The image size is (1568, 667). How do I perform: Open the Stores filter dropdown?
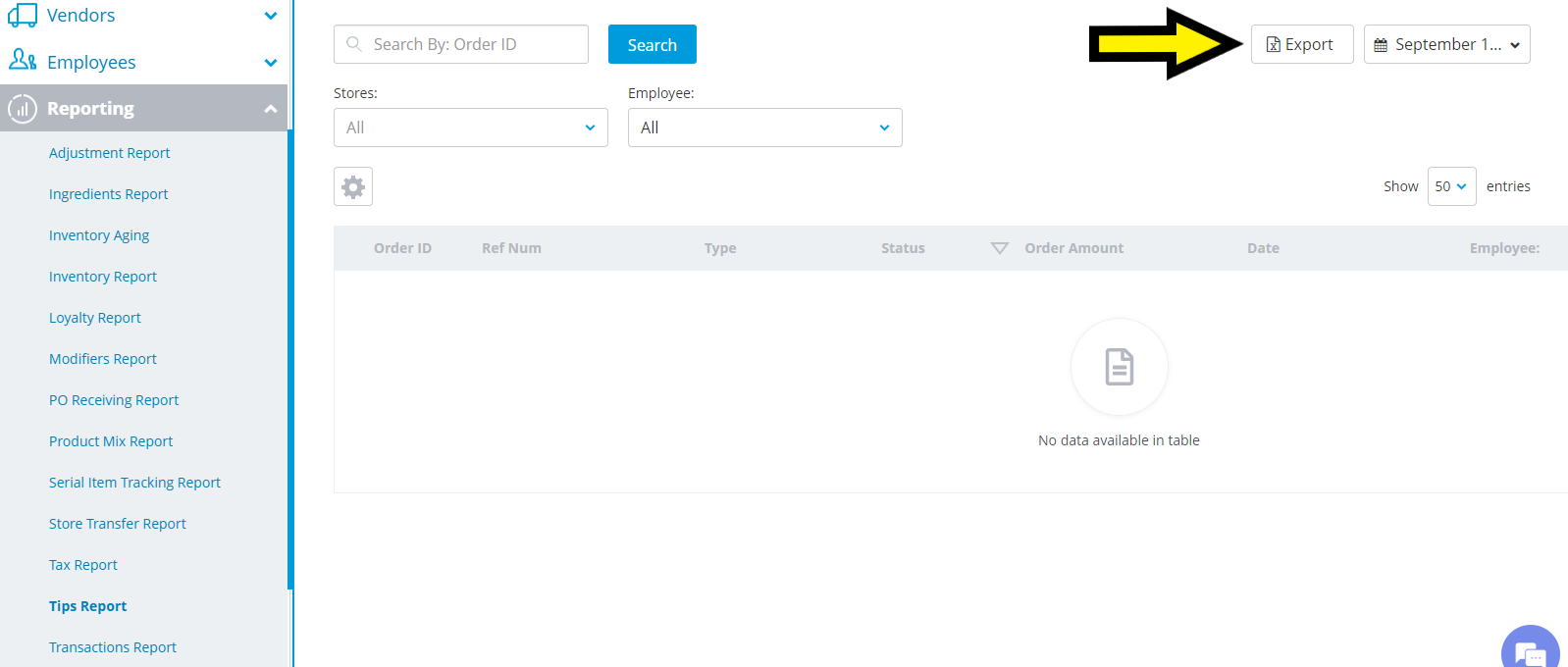click(470, 128)
